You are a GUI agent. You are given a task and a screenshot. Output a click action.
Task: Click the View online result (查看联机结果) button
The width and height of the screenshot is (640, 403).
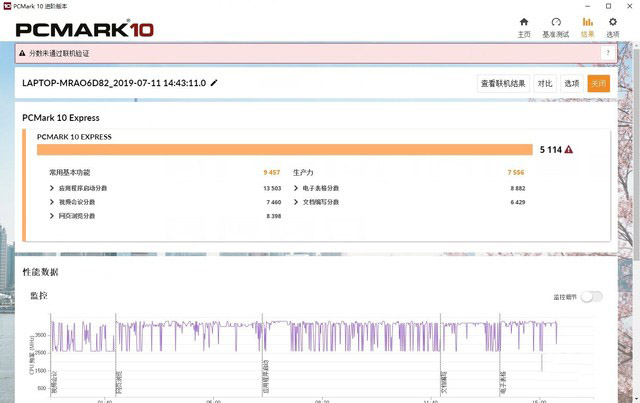coord(503,84)
